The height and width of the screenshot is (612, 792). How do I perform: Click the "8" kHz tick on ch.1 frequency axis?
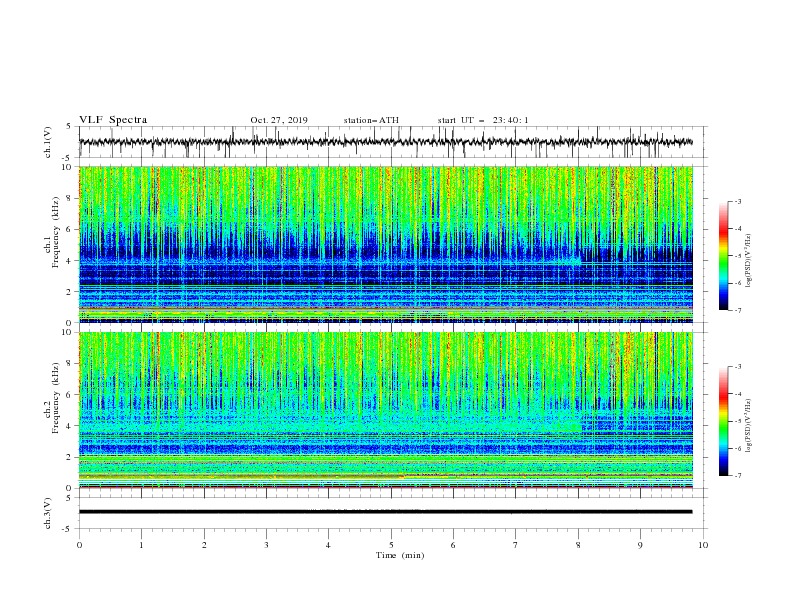coord(71,198)
